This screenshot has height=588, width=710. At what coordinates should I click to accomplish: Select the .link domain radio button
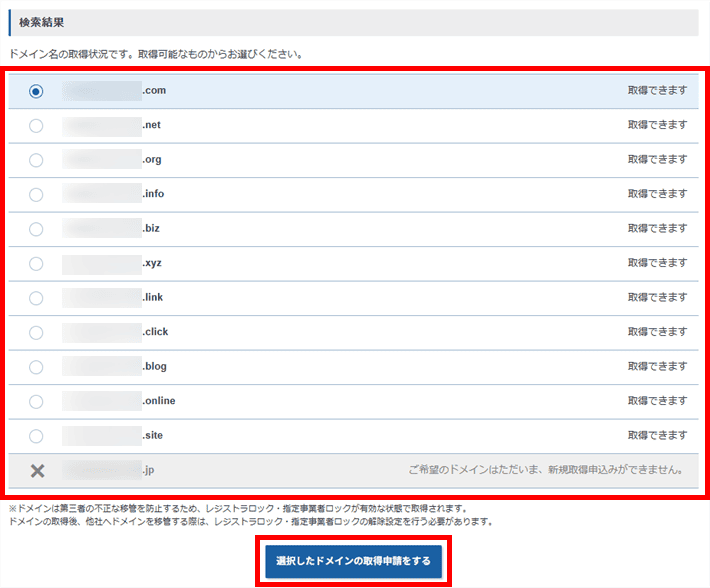(x=36, y=298)
